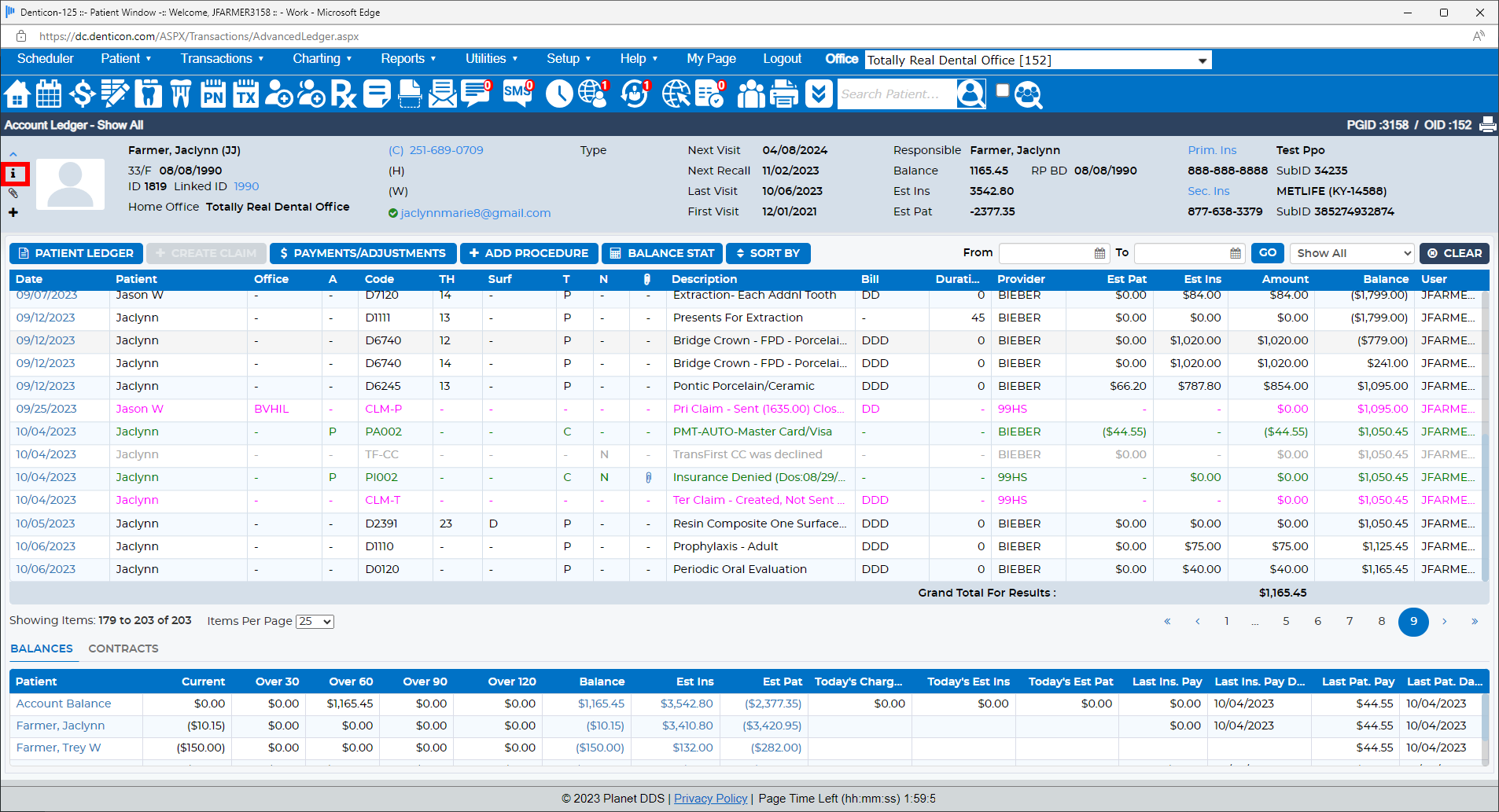
Task: Open the Show All filter dropdown
Action: tap(1352, 253)
